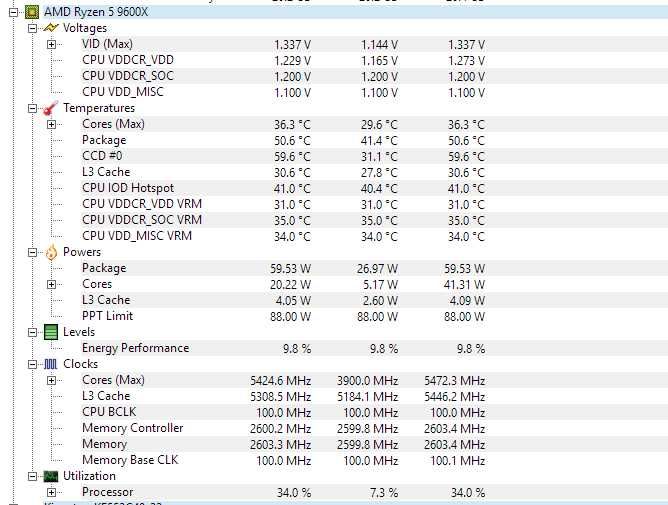Screen dimensions: 668x505
Task: Click the green Levels icon
Action: pos(51,332)
